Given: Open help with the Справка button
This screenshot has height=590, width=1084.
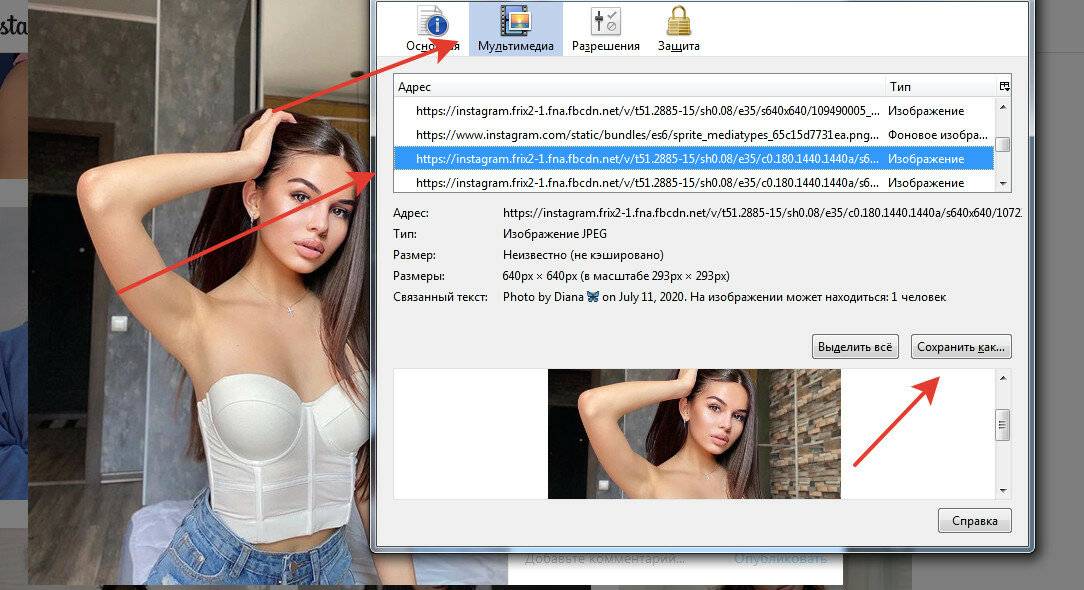Looking at the screenshot, I should click(x=974, y=521).
